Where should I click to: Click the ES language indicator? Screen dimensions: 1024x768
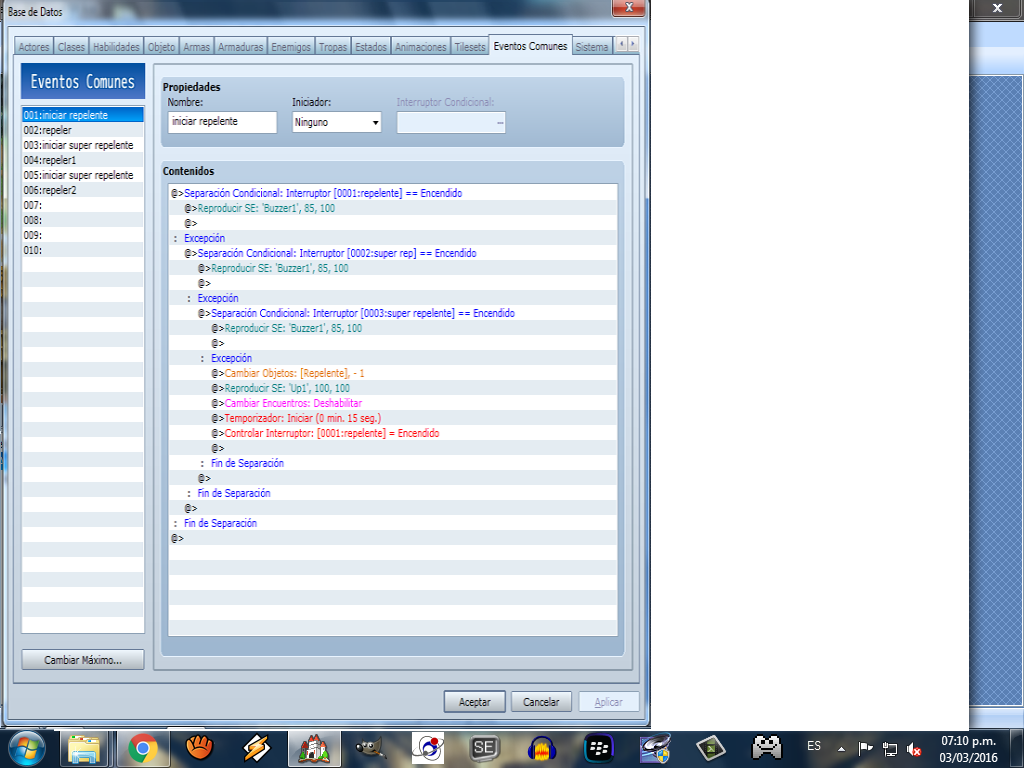[814, 746]
